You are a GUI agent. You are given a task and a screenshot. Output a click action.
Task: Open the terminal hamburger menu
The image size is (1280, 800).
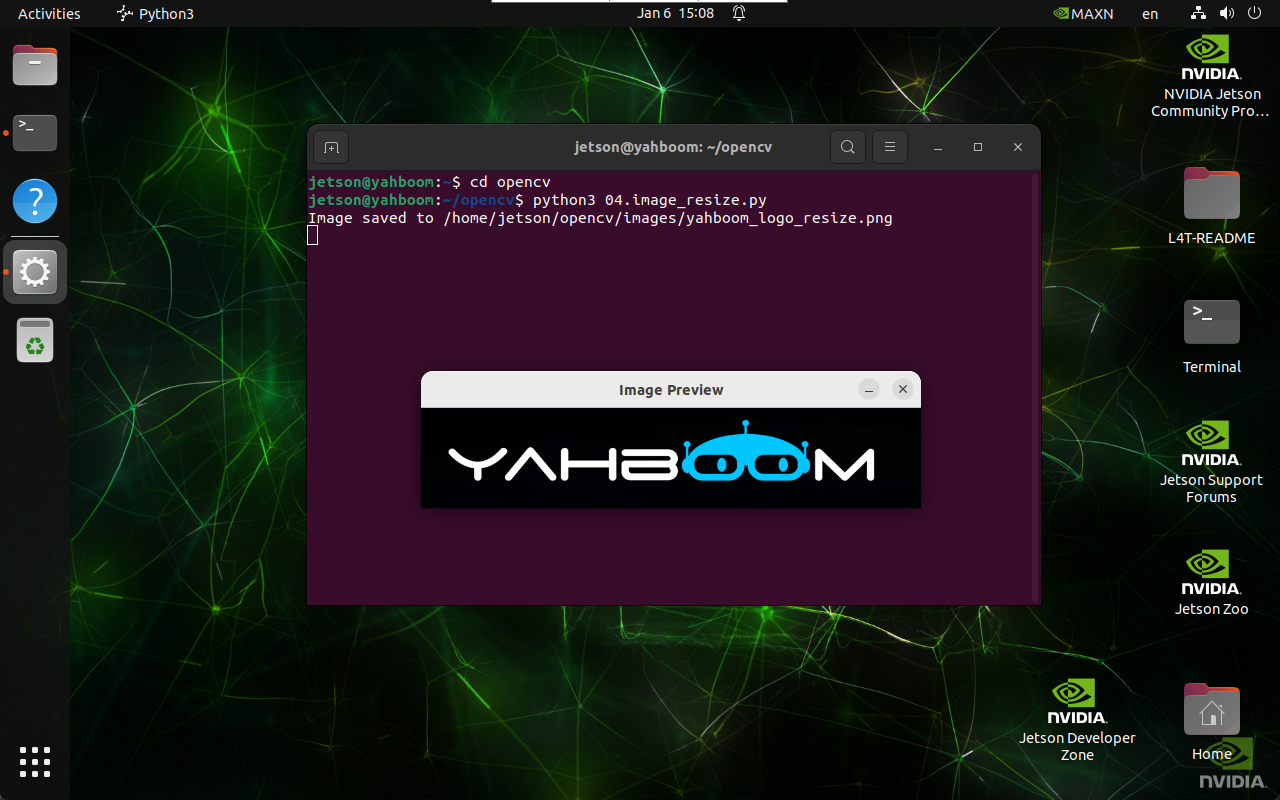coord(889,147)
